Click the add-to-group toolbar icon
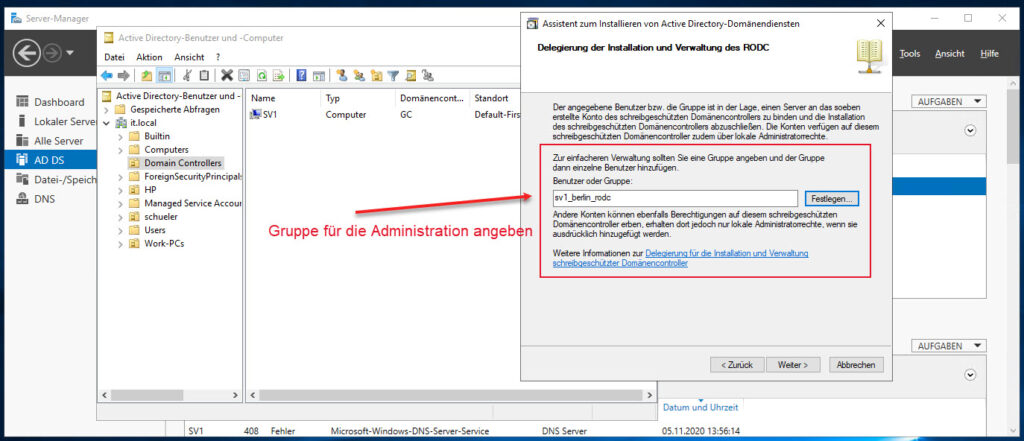 pos(428,76)
